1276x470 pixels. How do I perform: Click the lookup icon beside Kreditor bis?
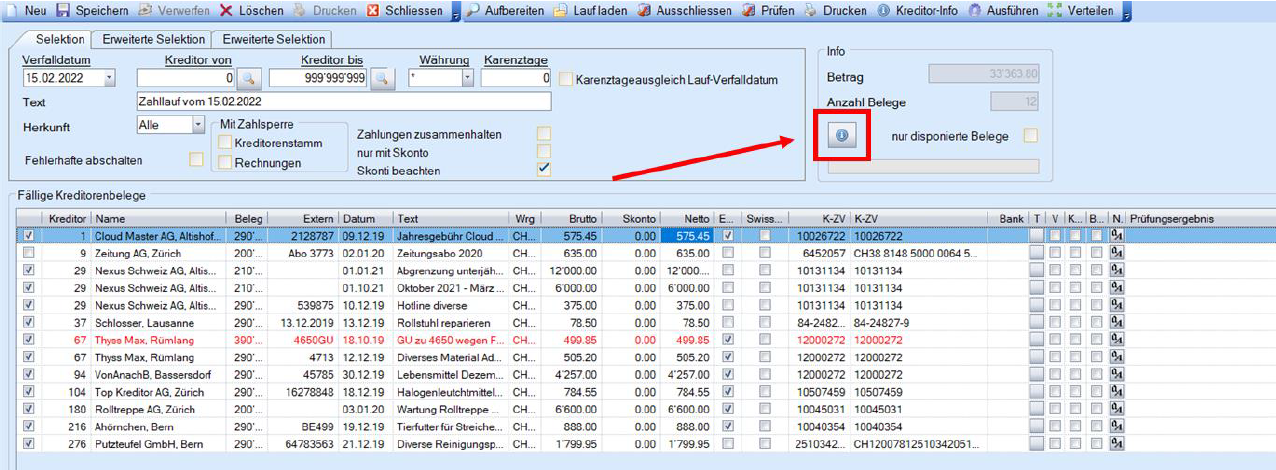(x=382, y=78)
